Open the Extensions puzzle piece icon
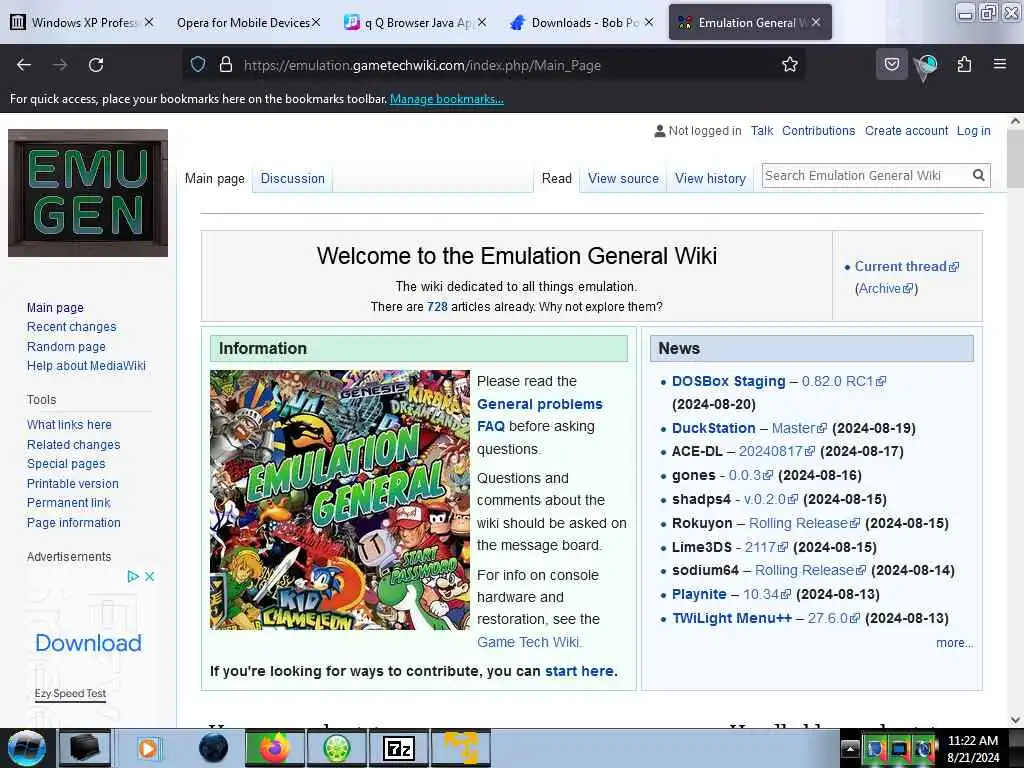Image resolution: width=1024 pixels, height=768 pixels. pos(965,64)
